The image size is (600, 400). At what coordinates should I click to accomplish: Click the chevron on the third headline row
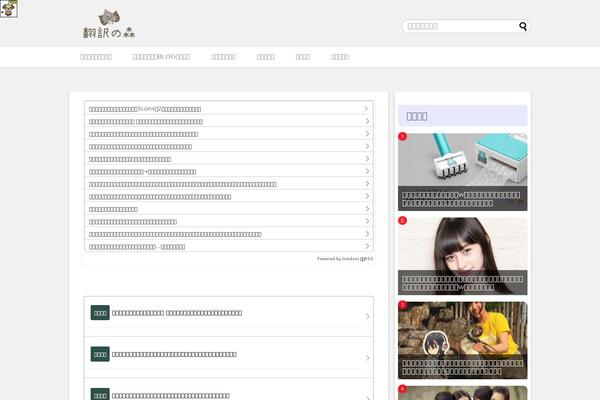click(367, 134)
